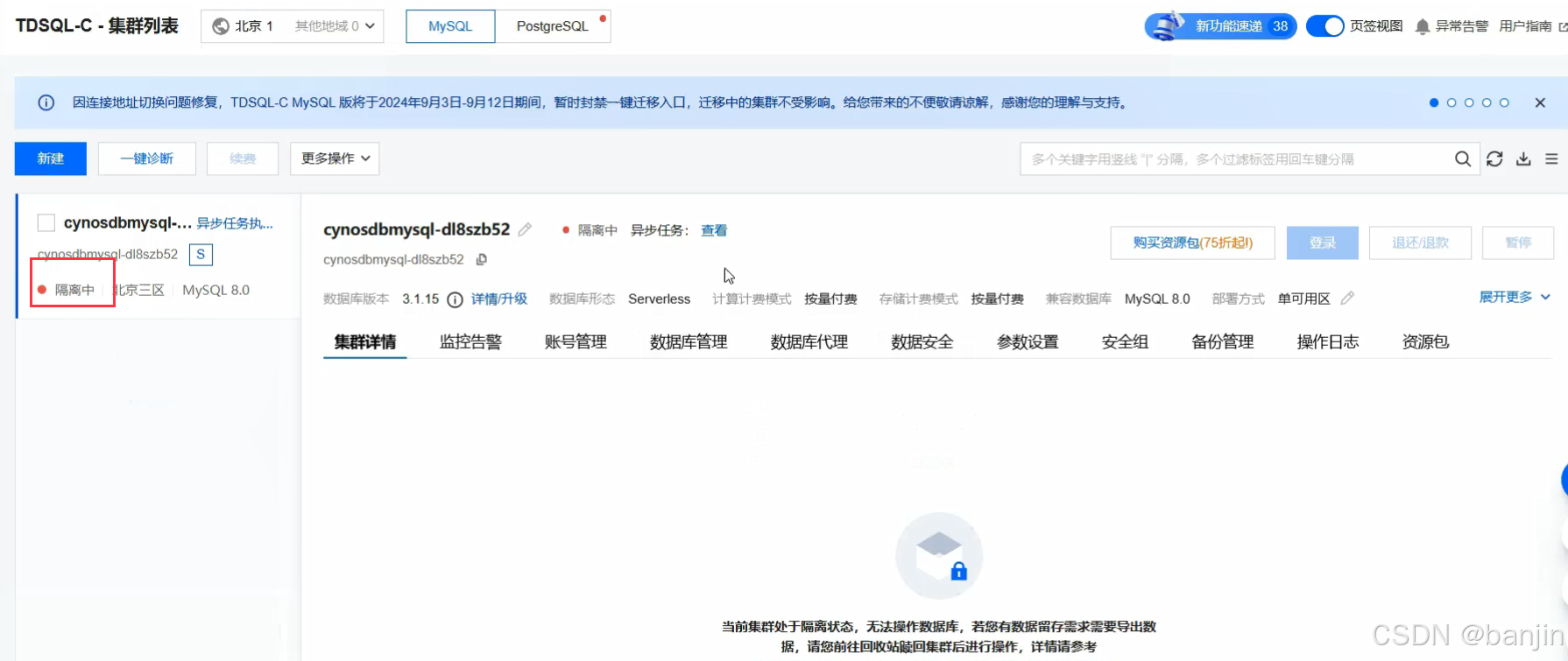Click the 异步任务执... link in sidebar
1568x661 pixels.
pyautogui.click(x=235, y=223)
